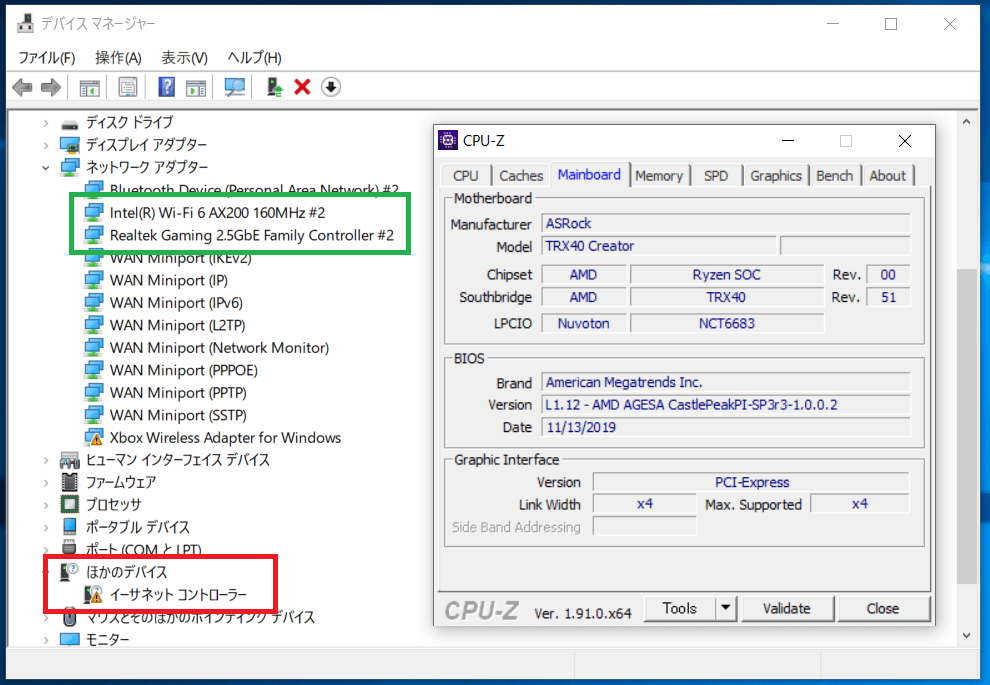Screen dimensions: 990x685
Task: Switch to the Caches tab
Action: pyautogui.click(x=521, y=176)
